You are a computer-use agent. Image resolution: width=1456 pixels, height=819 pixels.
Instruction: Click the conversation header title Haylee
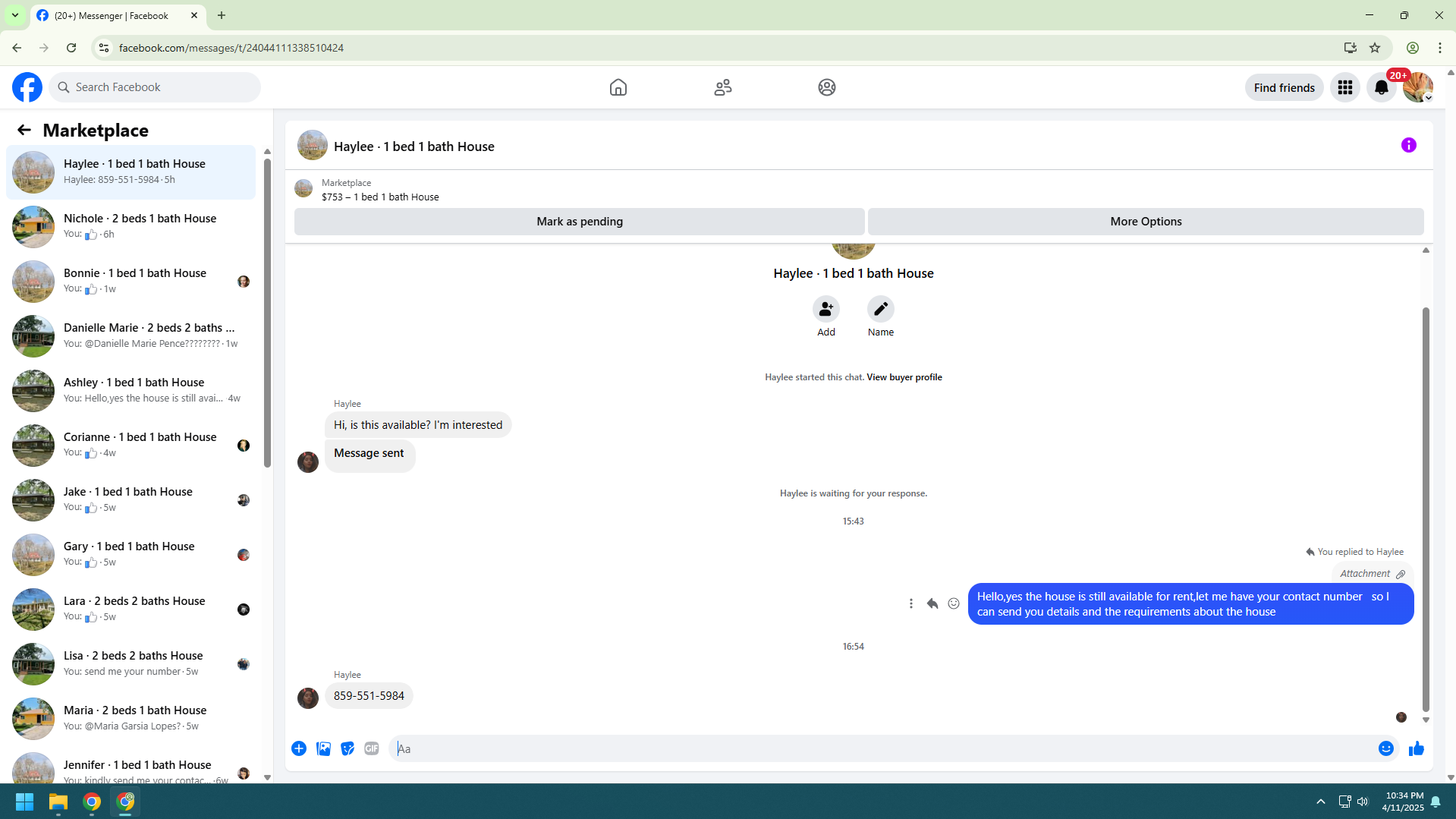414,146
